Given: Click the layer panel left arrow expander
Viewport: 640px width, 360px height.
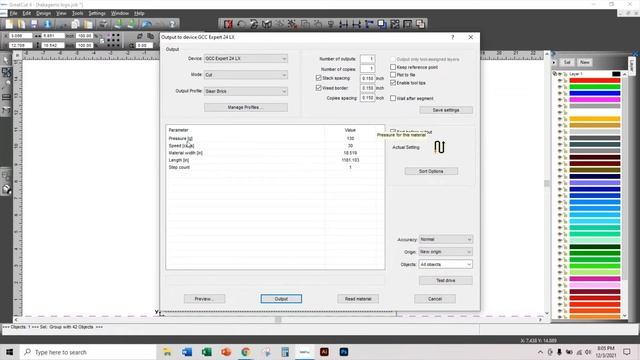Looking at the screenshot, I should tap(554, 62).
